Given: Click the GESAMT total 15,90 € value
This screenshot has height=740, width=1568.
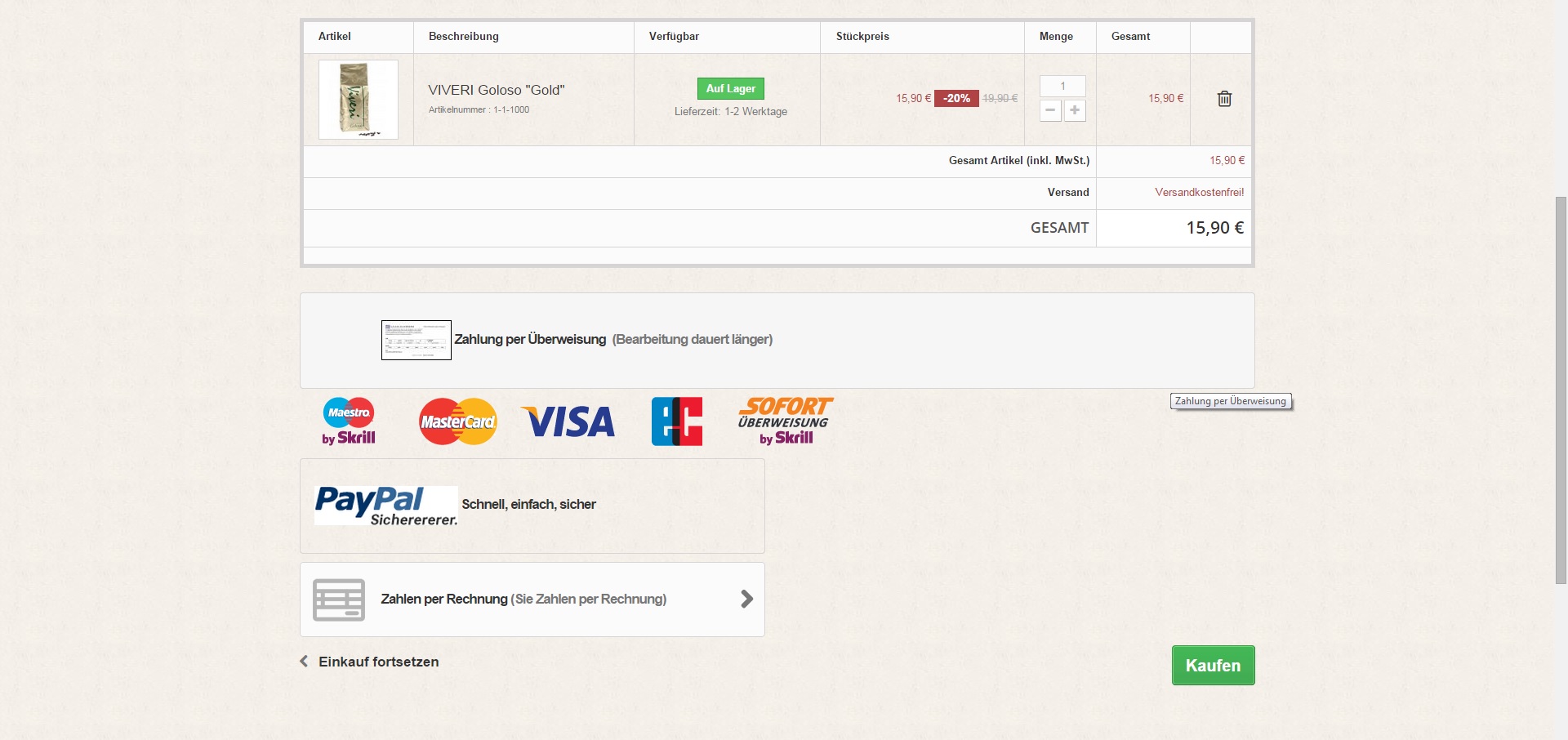Looking at the screenshot, I should (1215, 228).
